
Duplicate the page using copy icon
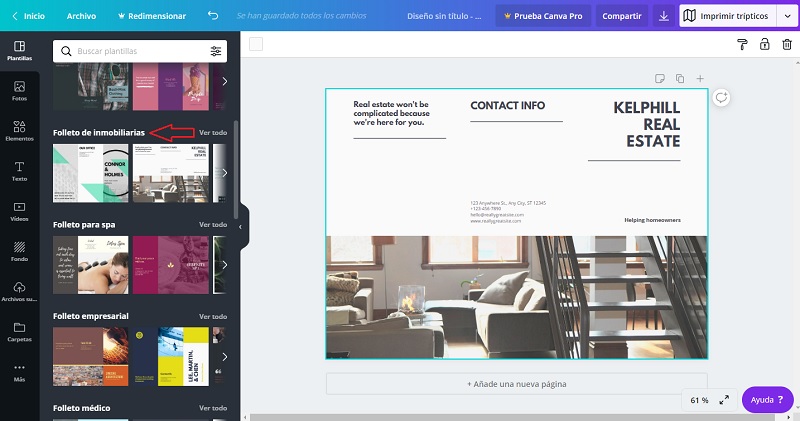[680, 78]
